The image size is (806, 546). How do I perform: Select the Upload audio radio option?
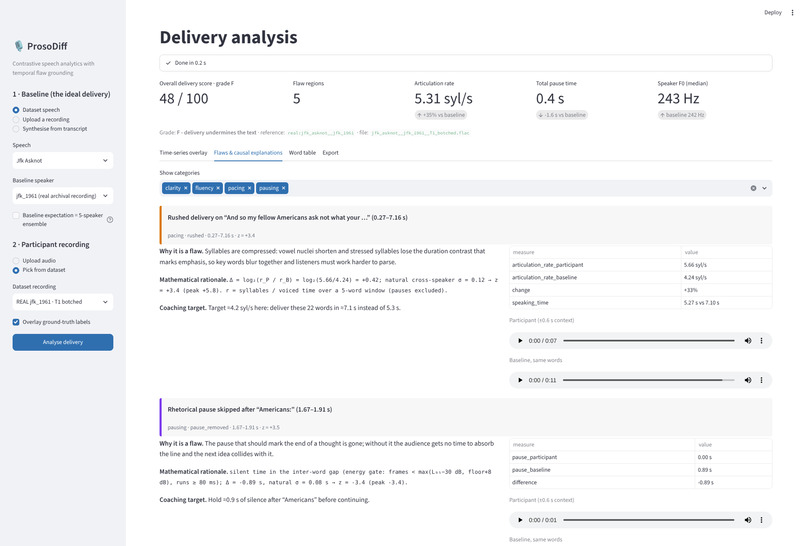pyautogui.click(x=16, y=261)
